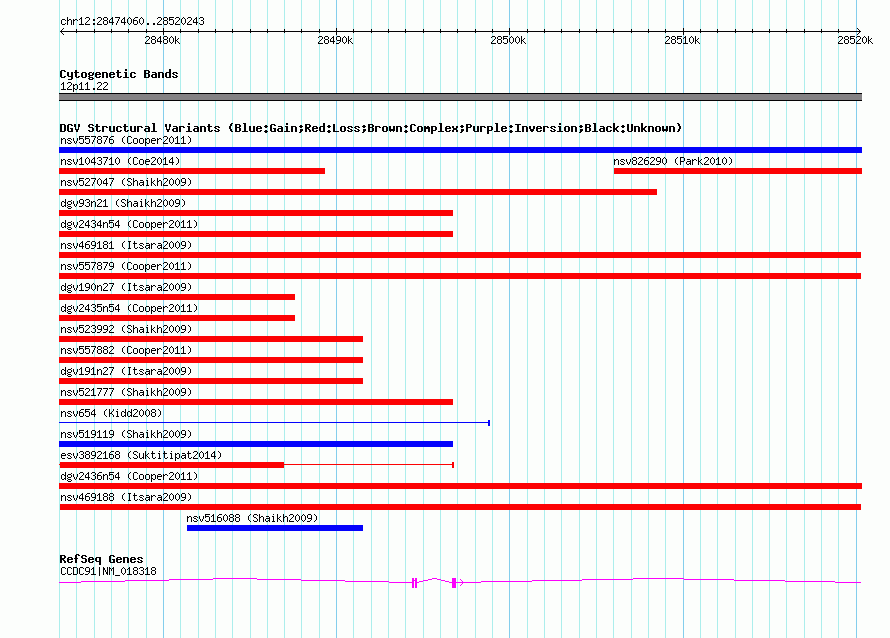Select the red nsv521777 loss bar
Viewport: 890px width, 638px height.
tap(256, 402)
